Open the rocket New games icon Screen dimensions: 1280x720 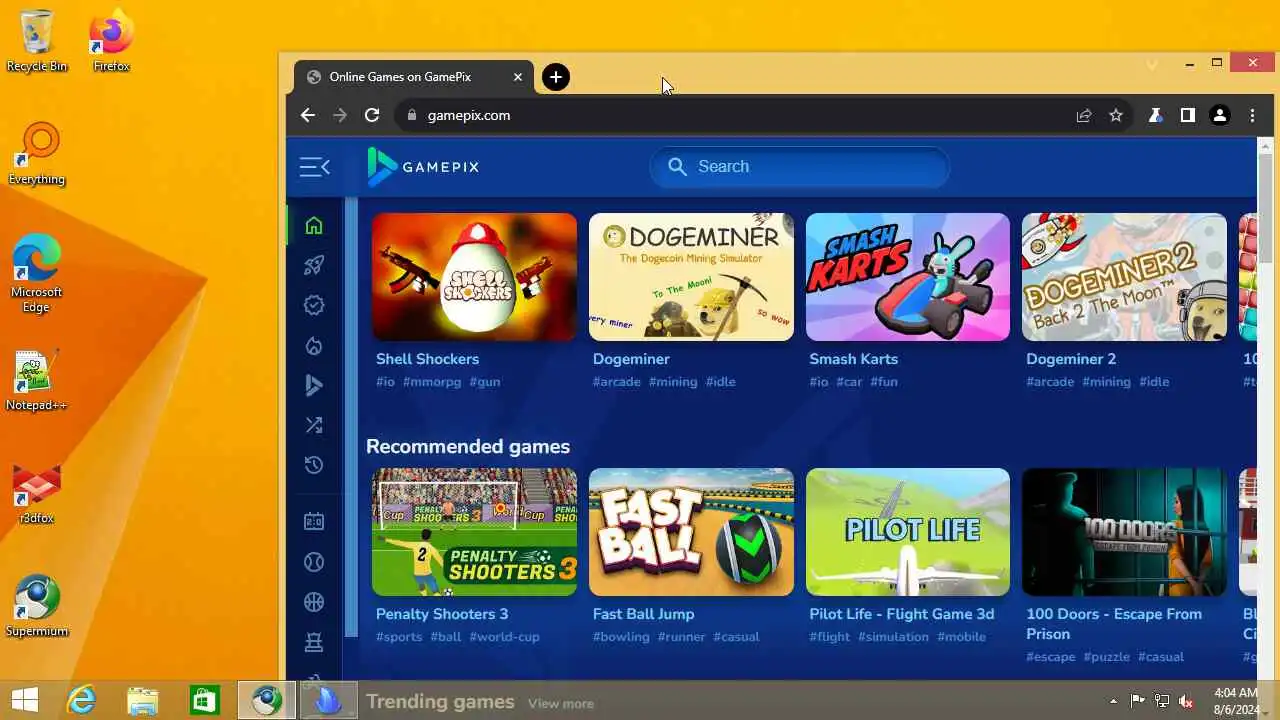click(314, 265)
